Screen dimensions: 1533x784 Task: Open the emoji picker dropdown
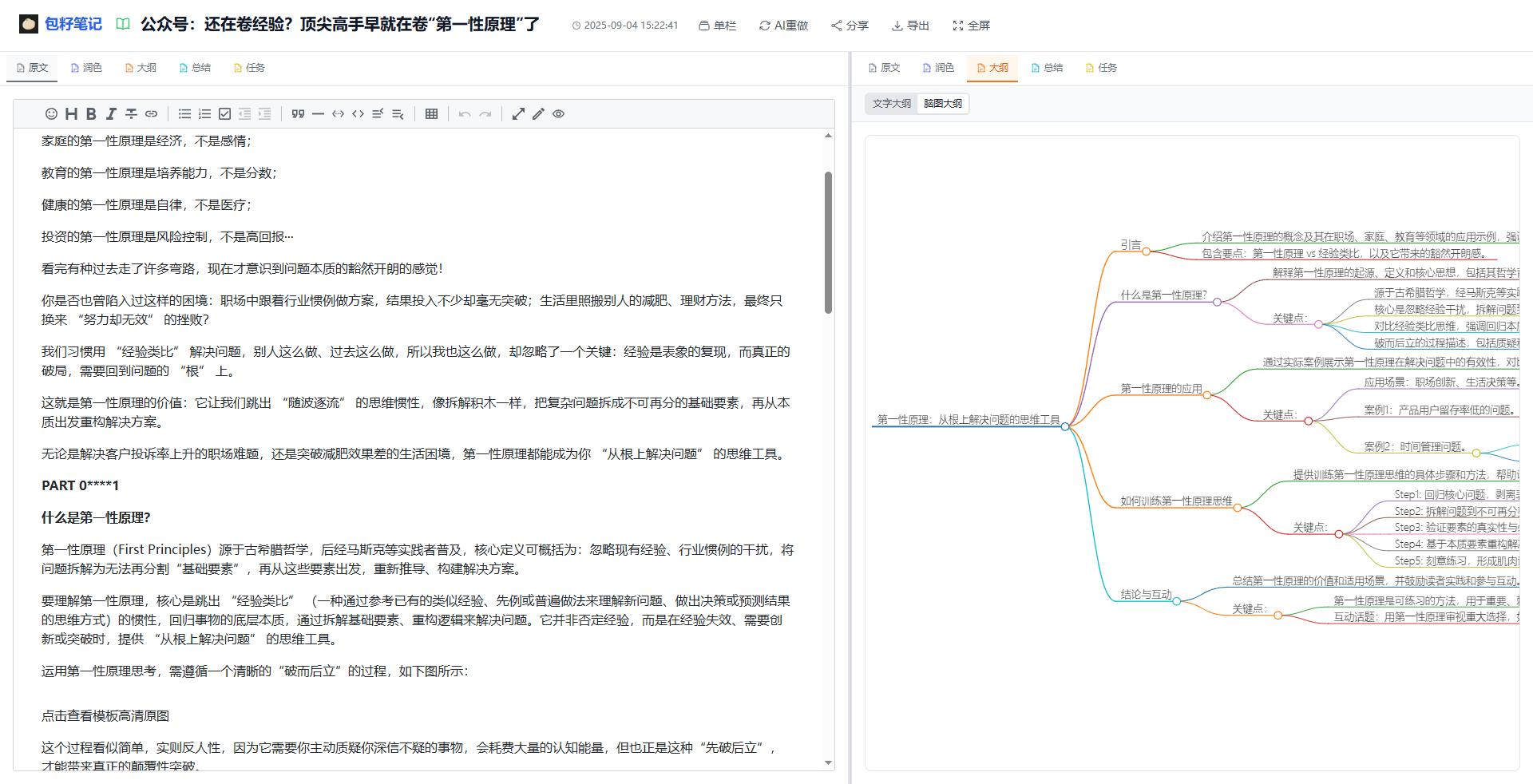tap(51, 114)
